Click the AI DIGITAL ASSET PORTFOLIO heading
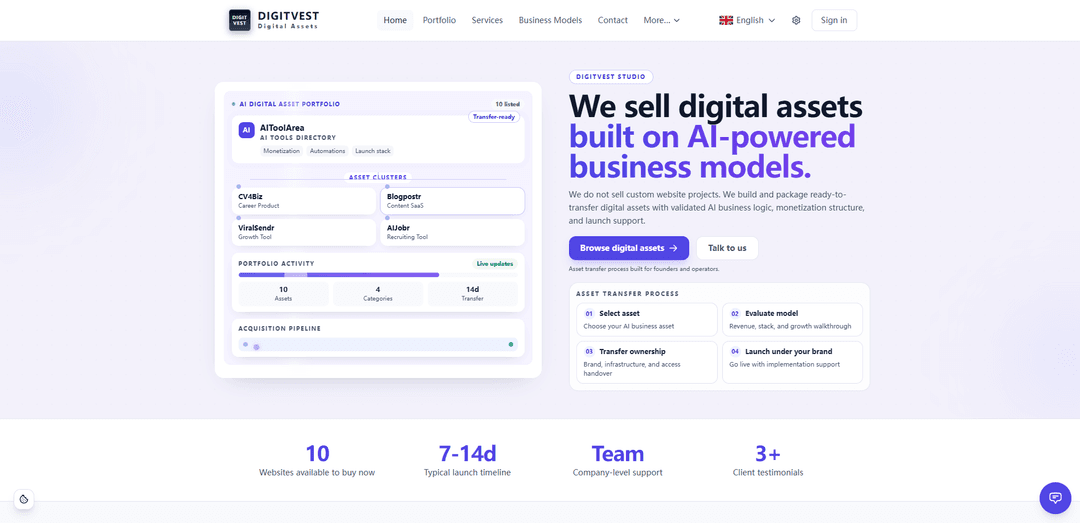Viewport: 1080px width, 523px height. point(289,104)
